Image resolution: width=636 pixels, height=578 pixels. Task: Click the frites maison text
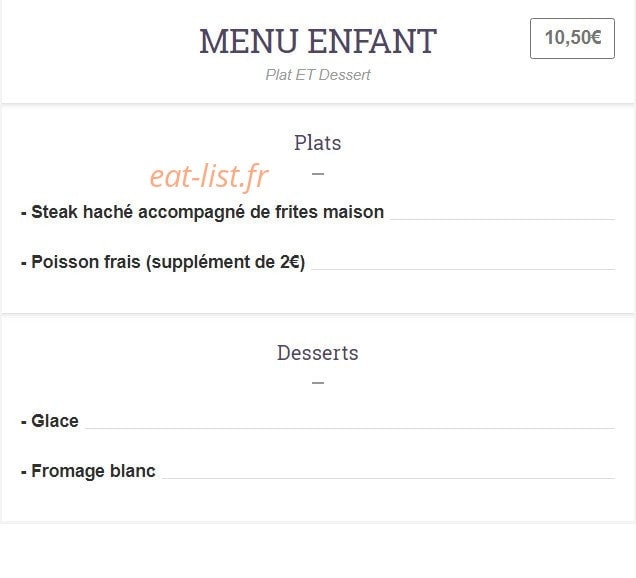coord(329,212)
